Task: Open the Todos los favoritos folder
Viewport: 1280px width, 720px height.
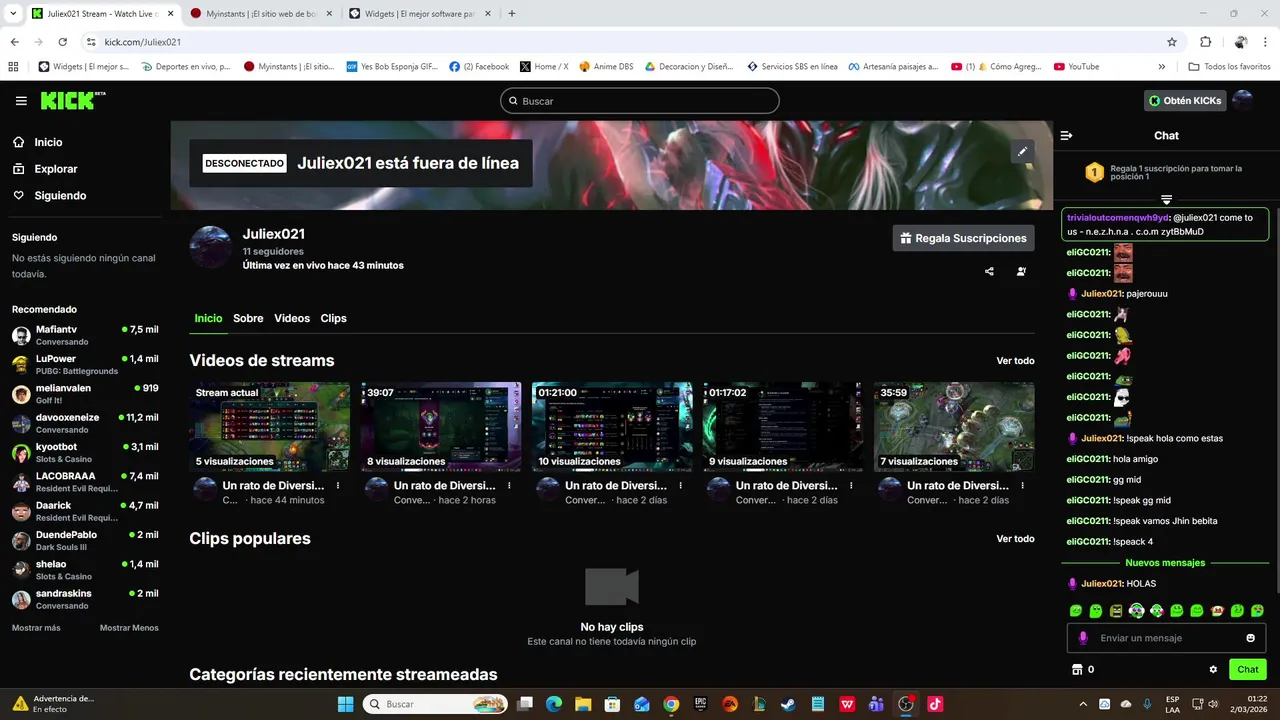Action: (x=1230, y=67)
